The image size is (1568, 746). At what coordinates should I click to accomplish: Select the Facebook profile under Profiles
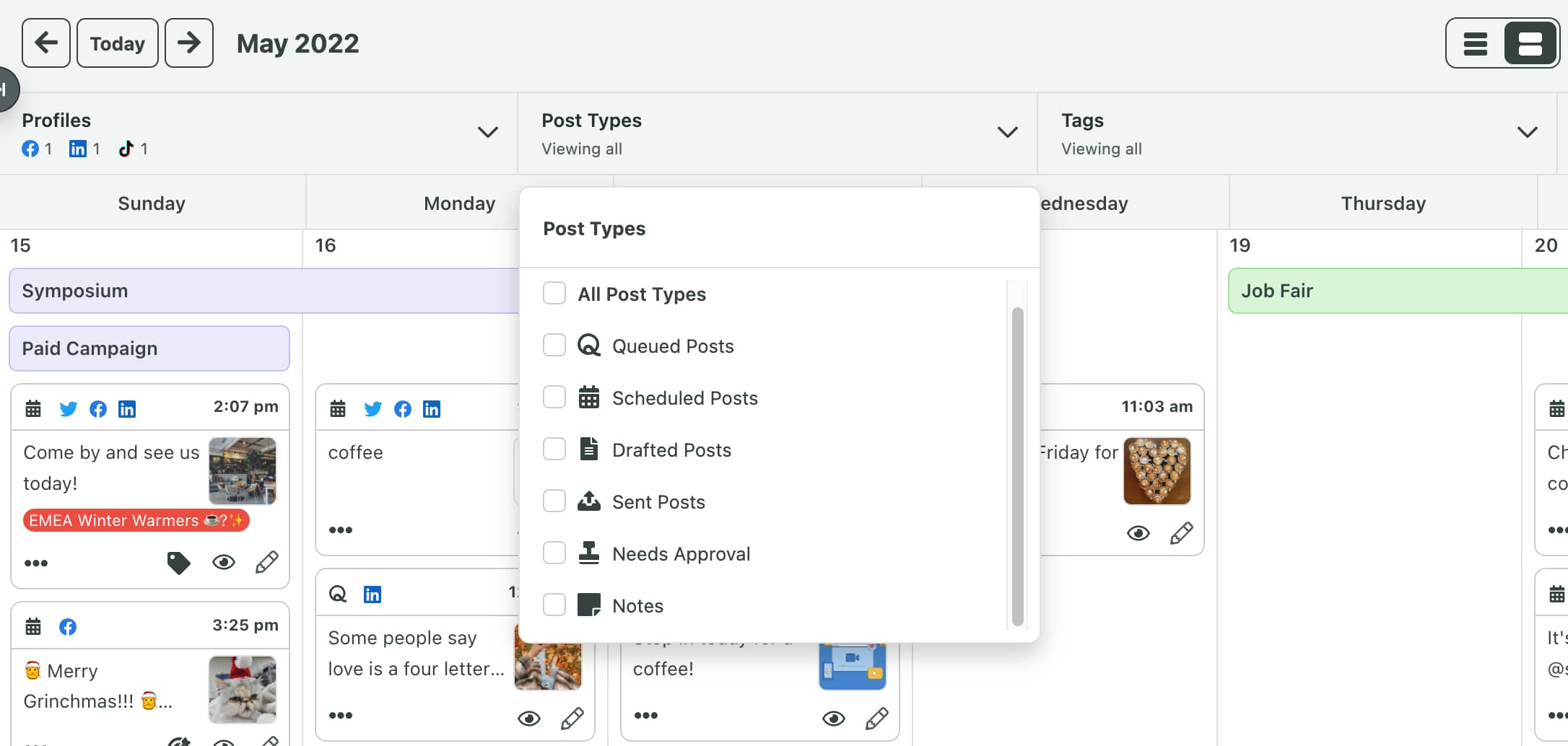(x=31, y=149)
